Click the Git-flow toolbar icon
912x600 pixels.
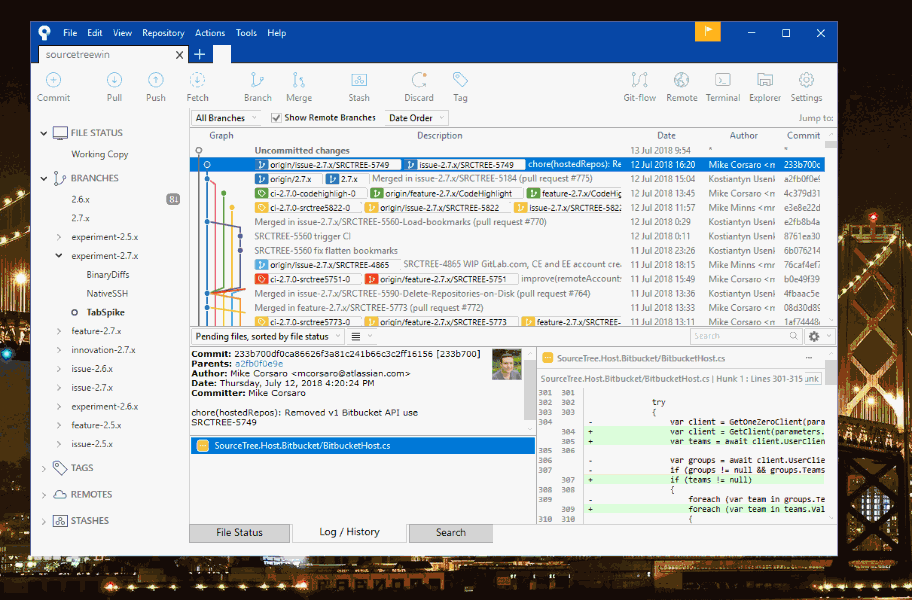[639, 81]
